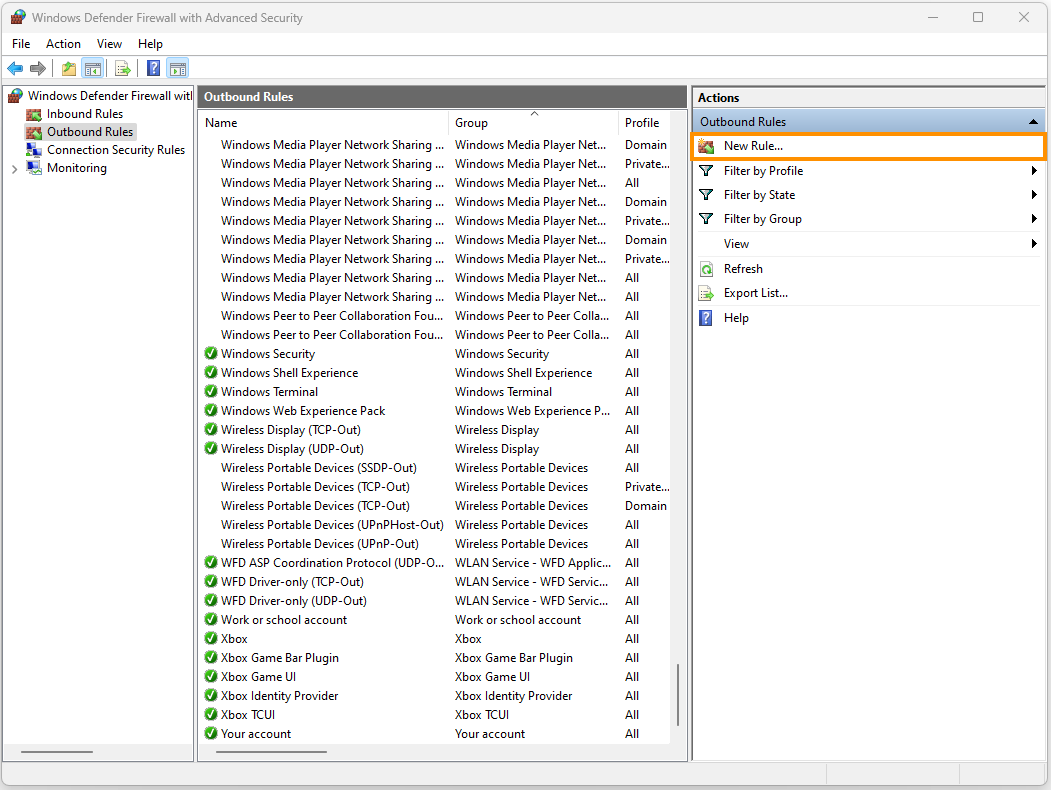The width and height of the screenshot is (1051, 790).
Task: Click the horizontal scrollbar under rules list
Action: pyautogui.click(x=271, y=752)
